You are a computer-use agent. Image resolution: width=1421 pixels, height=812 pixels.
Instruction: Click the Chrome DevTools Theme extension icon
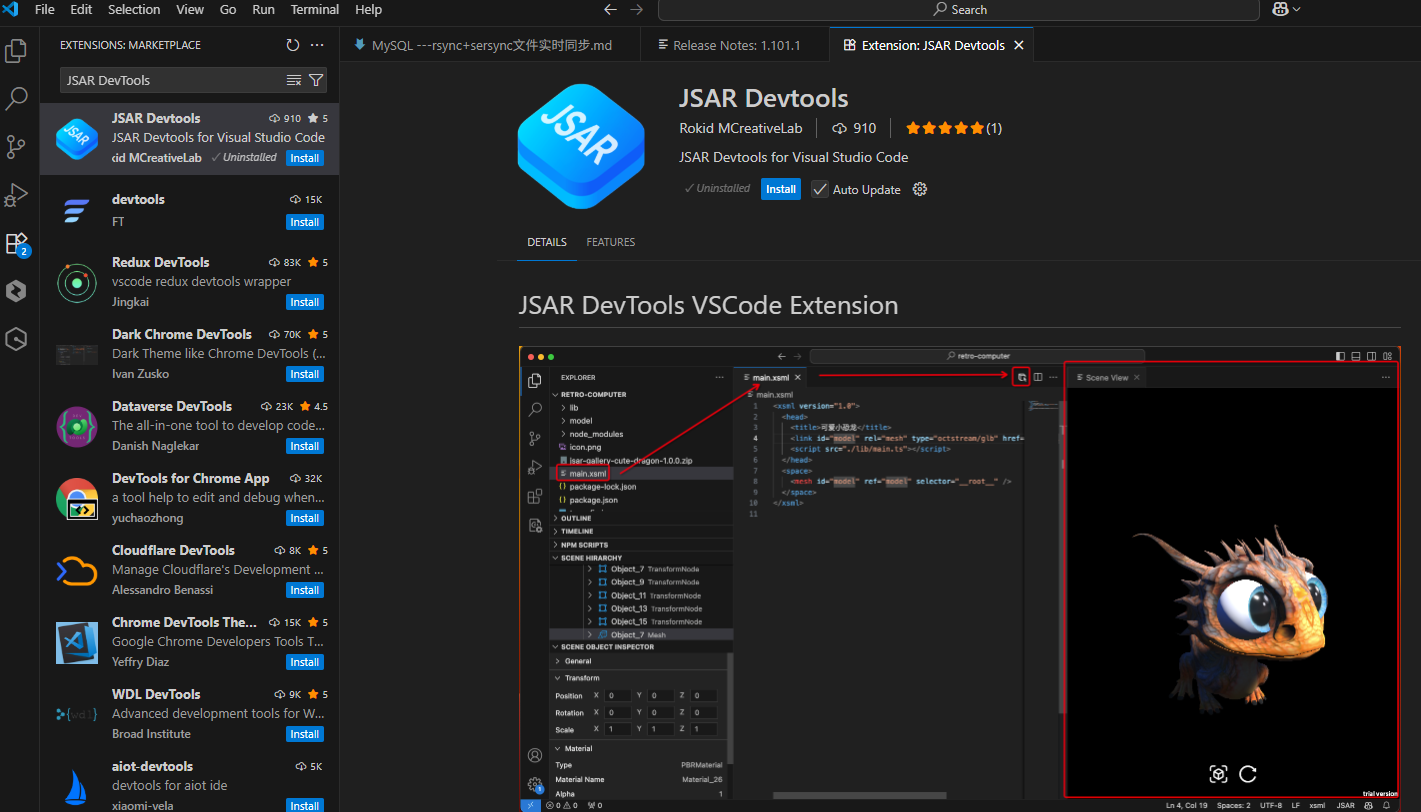77,643
